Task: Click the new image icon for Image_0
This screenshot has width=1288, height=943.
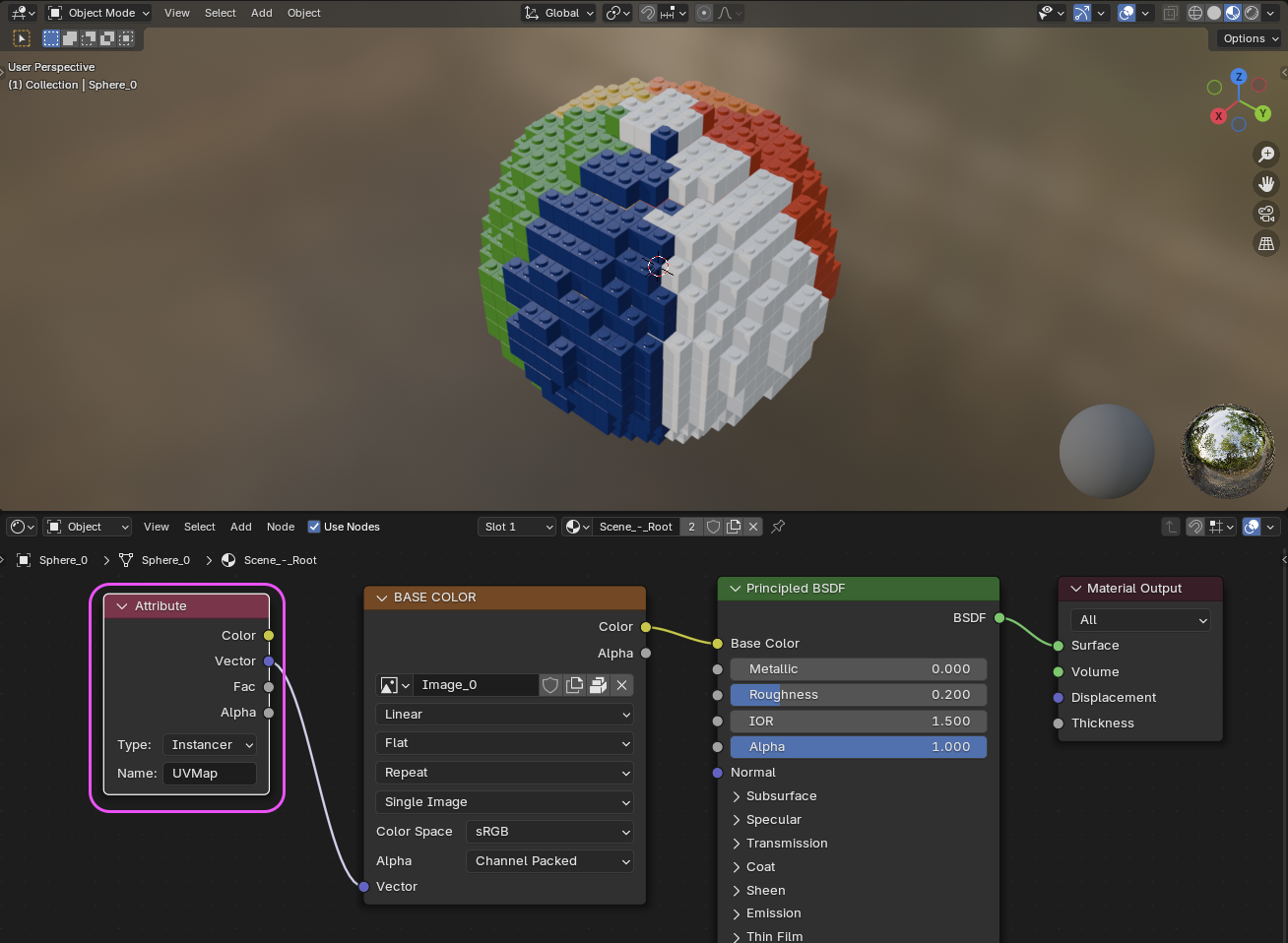Action: (574, 685)
